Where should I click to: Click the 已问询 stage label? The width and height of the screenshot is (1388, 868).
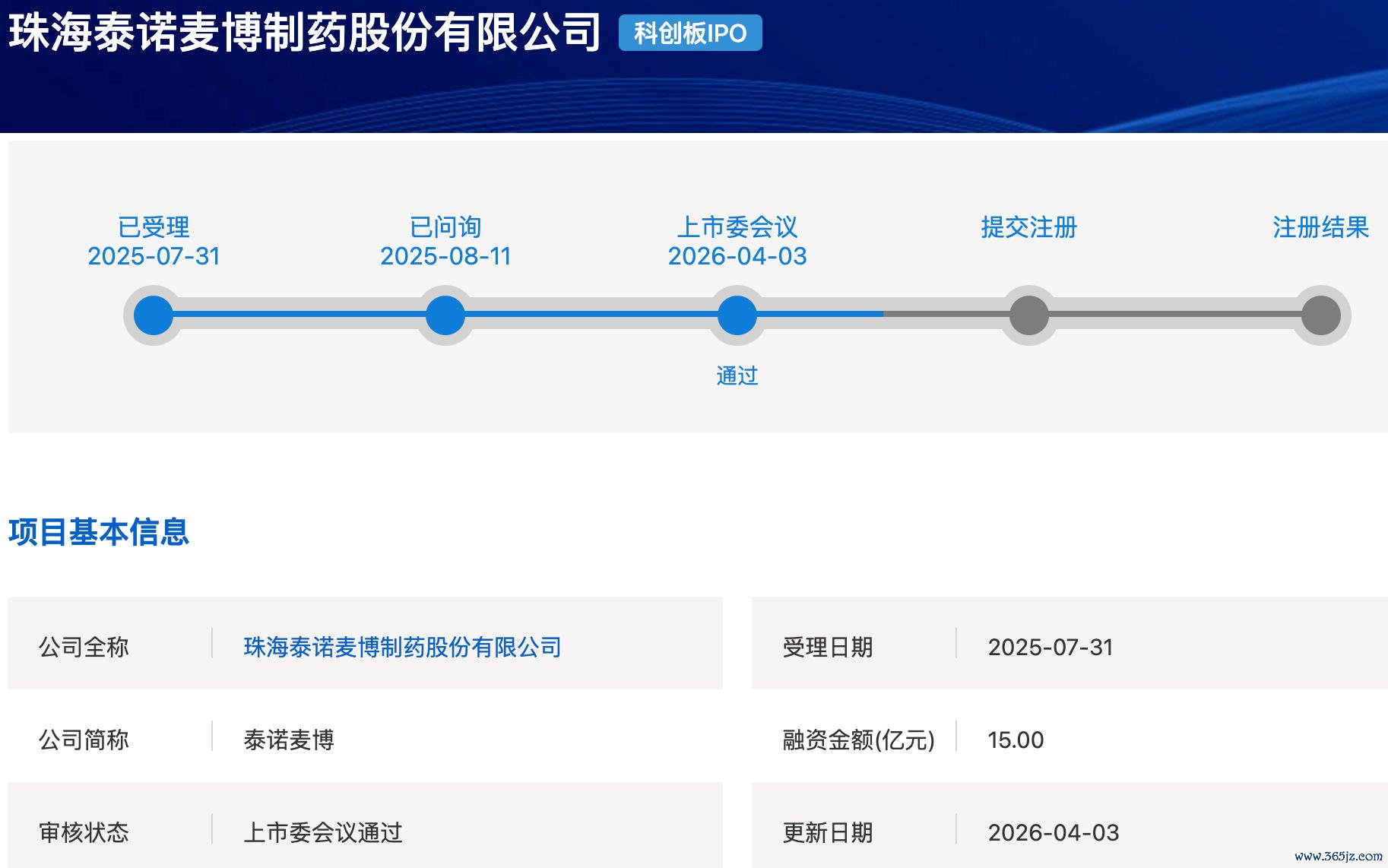pos(445,227)
